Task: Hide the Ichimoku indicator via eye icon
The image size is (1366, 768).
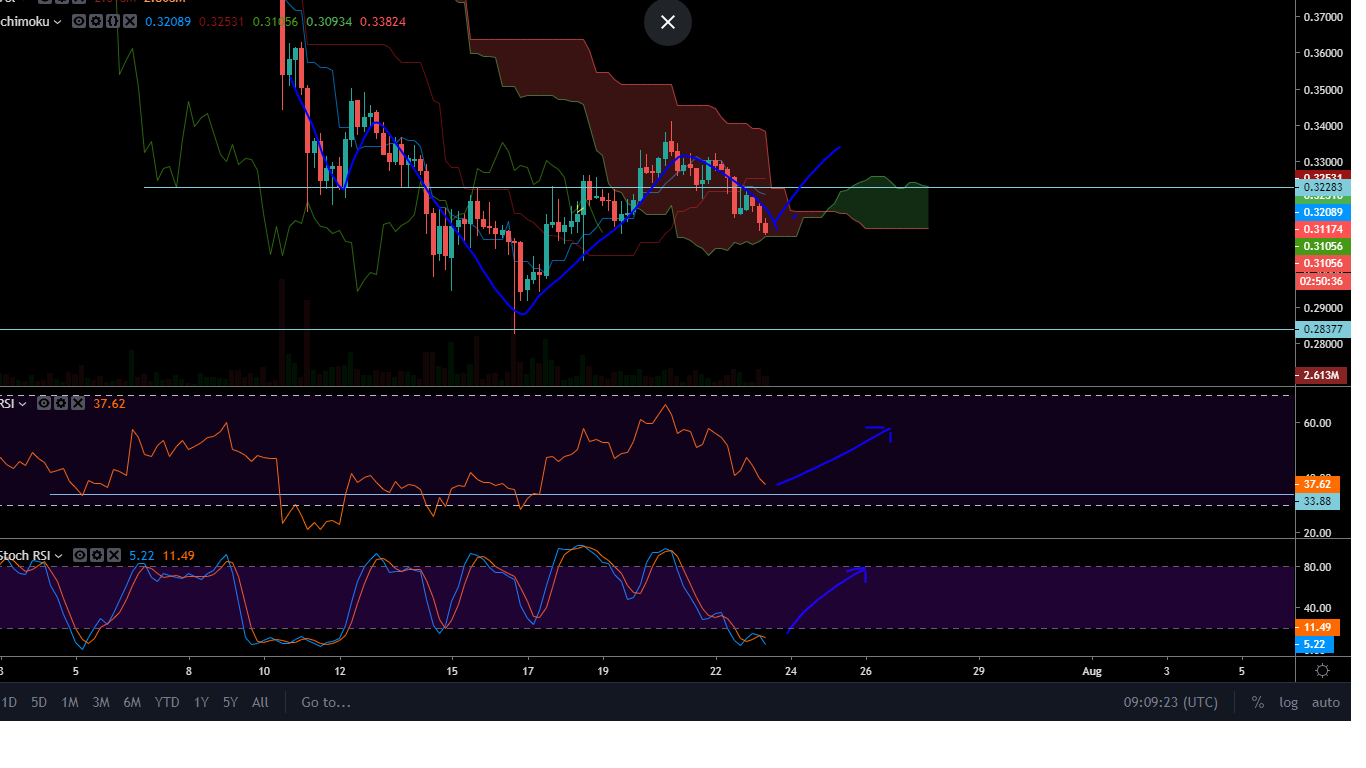Action: coord(80,21)
